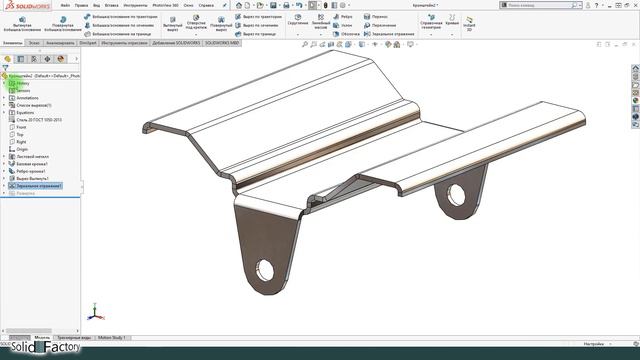Viewport: 640px width, 360px height.
Task: Open the Справочная геометрия reference geometry tool
Action: tap(431, 22)
